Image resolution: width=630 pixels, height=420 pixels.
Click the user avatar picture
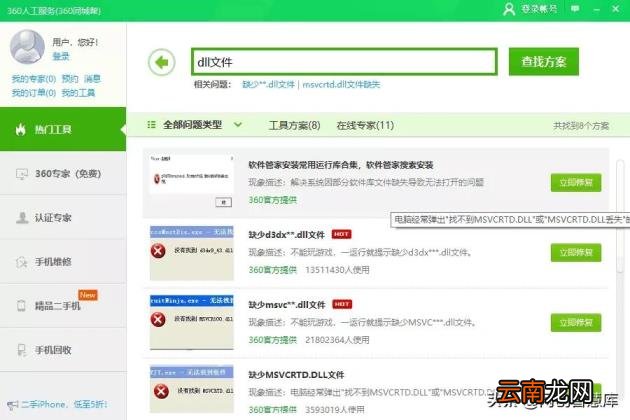click(27, 47)
